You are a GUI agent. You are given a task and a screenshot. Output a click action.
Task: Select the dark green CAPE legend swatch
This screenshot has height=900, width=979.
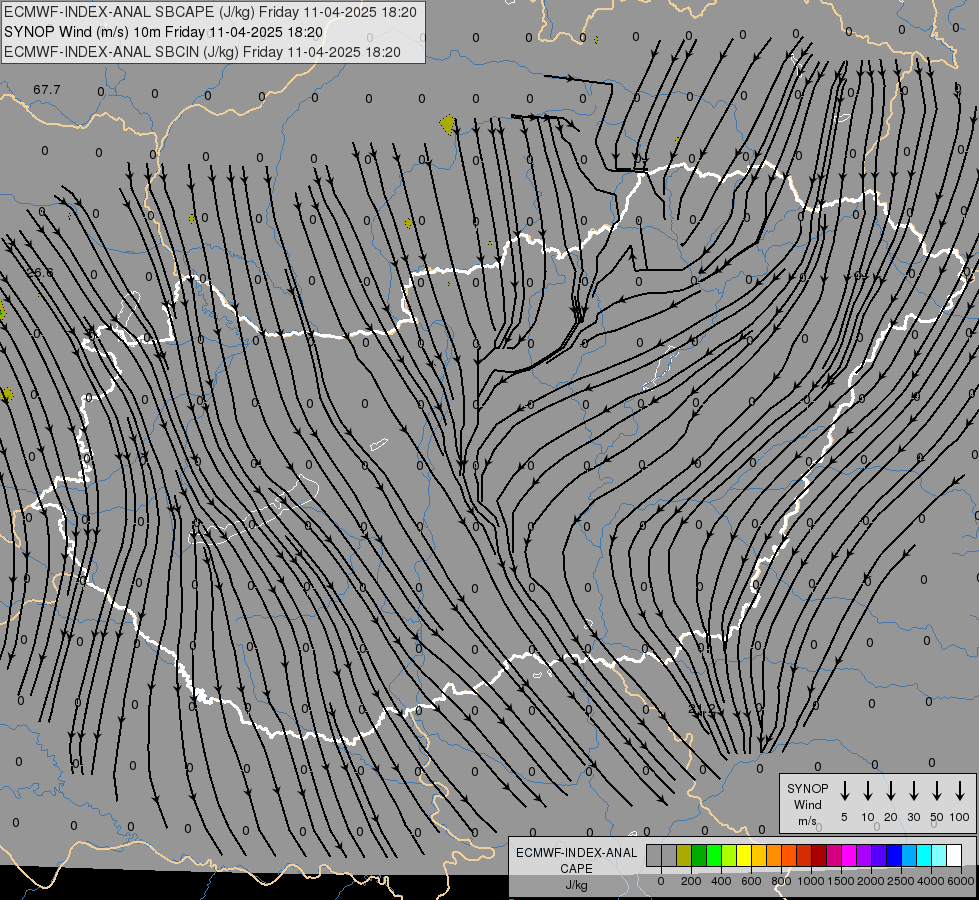699,855
